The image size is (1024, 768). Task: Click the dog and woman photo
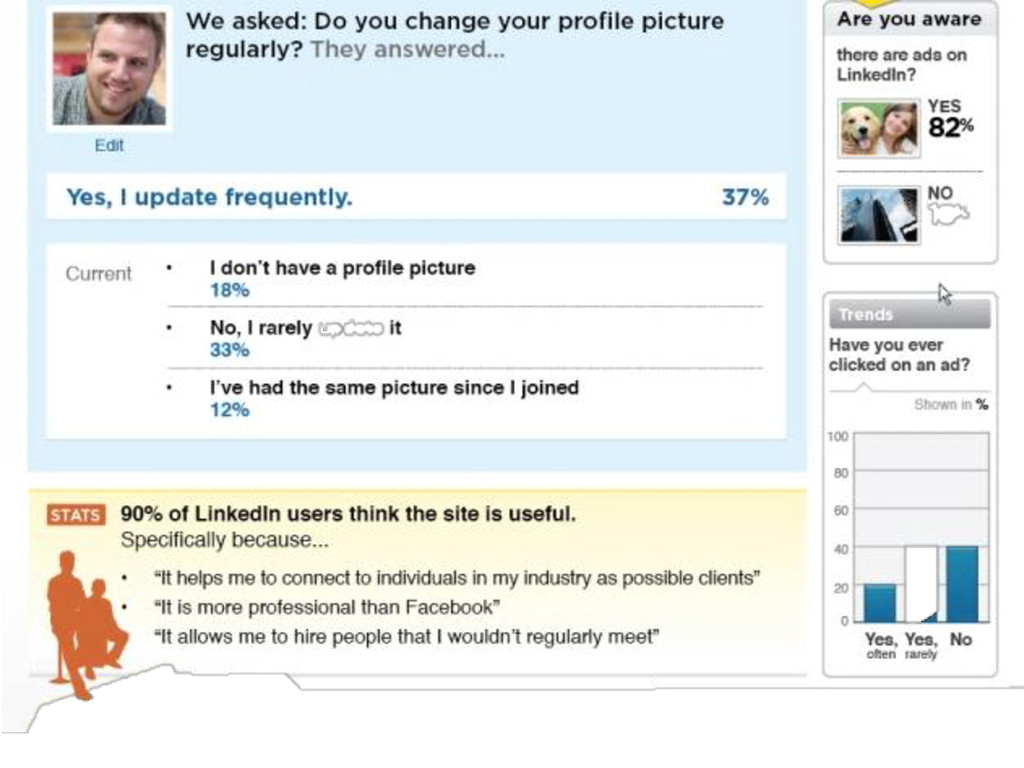coord(879,129)
